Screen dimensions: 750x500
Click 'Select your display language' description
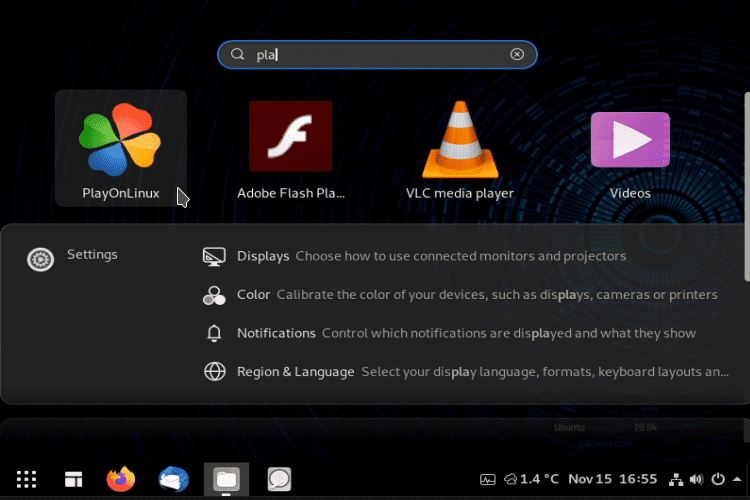point(545,372)
